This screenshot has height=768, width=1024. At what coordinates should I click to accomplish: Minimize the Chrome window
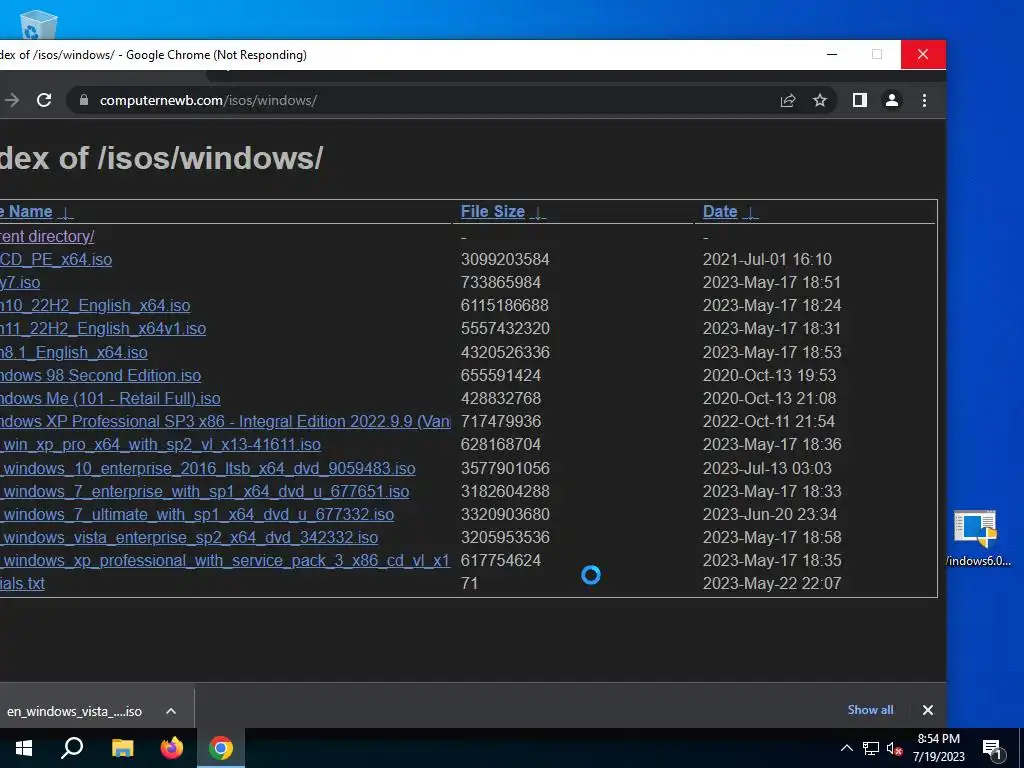pos(832,54)
